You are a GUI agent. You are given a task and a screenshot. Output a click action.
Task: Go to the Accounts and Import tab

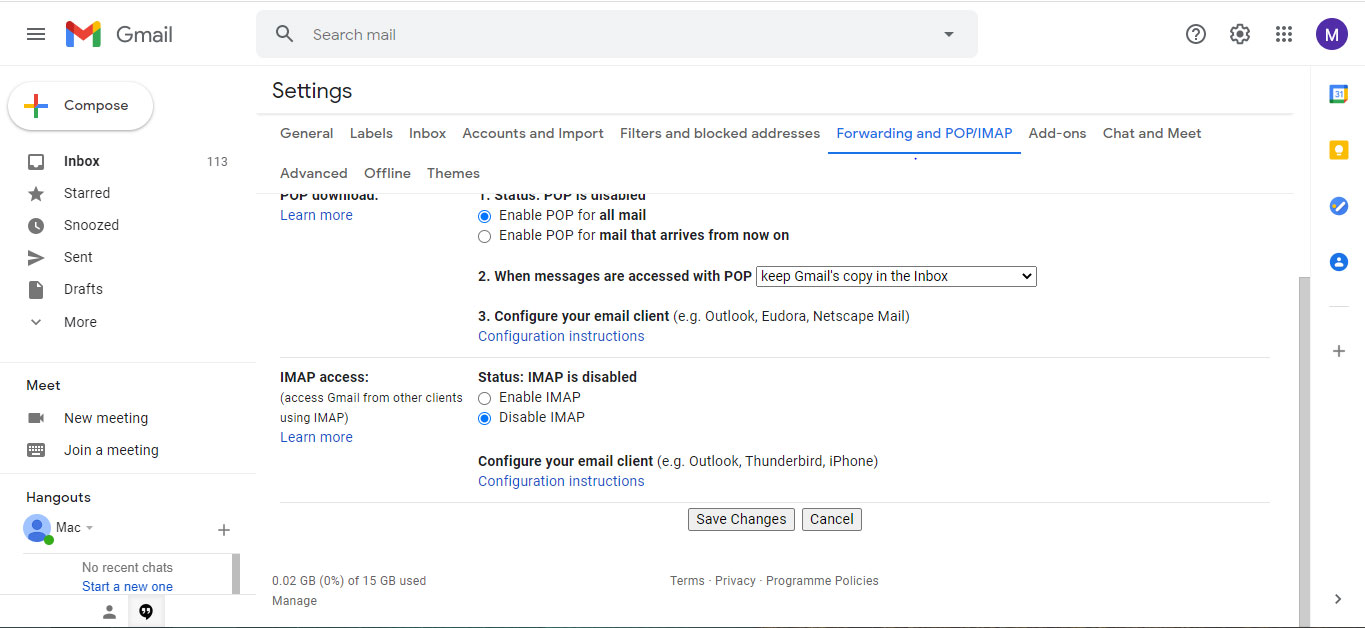pyautogui.click(x=532, y=133)
